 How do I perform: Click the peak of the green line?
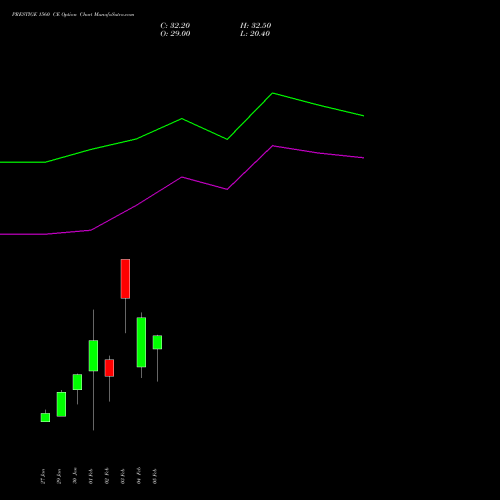click(x=273, y=93)
